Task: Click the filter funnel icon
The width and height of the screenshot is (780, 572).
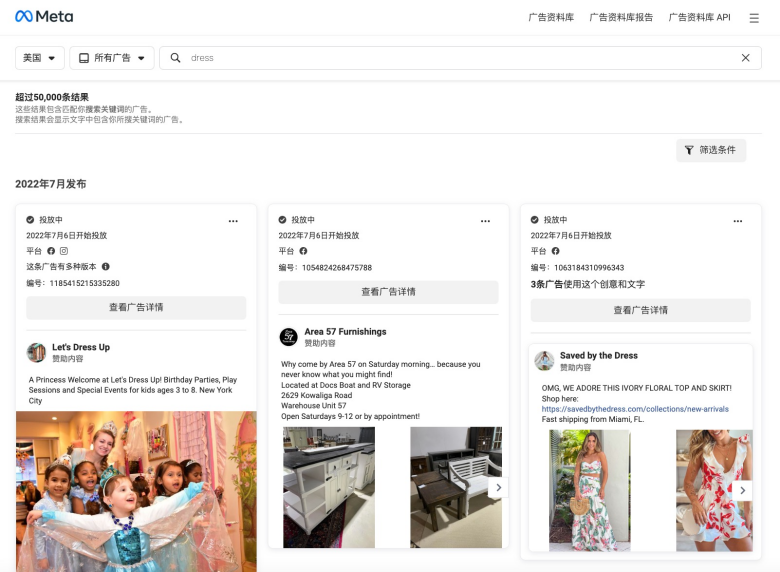Action: 688,150
